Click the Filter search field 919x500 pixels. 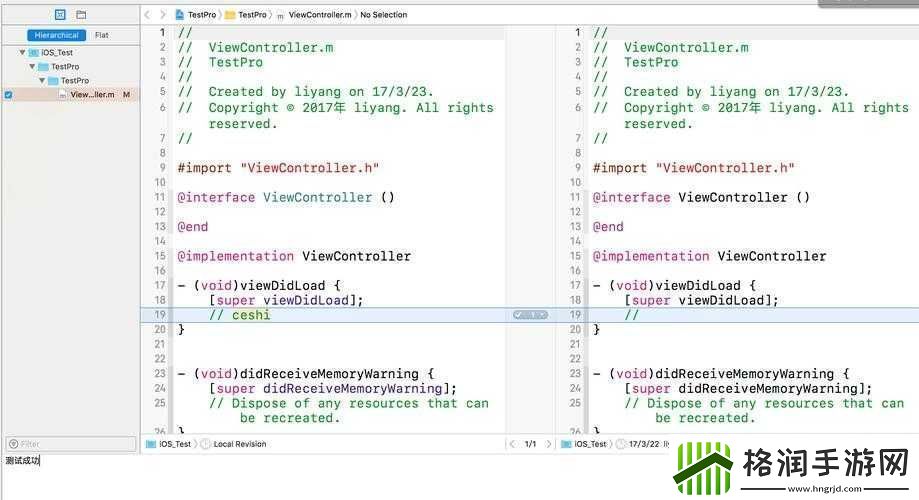tap(70, 444)
